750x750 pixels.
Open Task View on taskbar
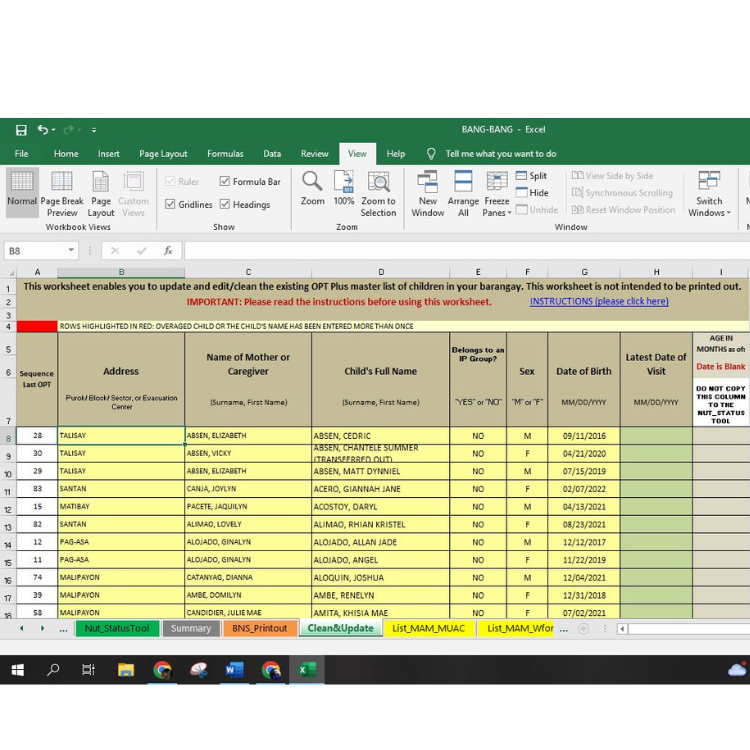pyautogui.click(x=88, y=670)
